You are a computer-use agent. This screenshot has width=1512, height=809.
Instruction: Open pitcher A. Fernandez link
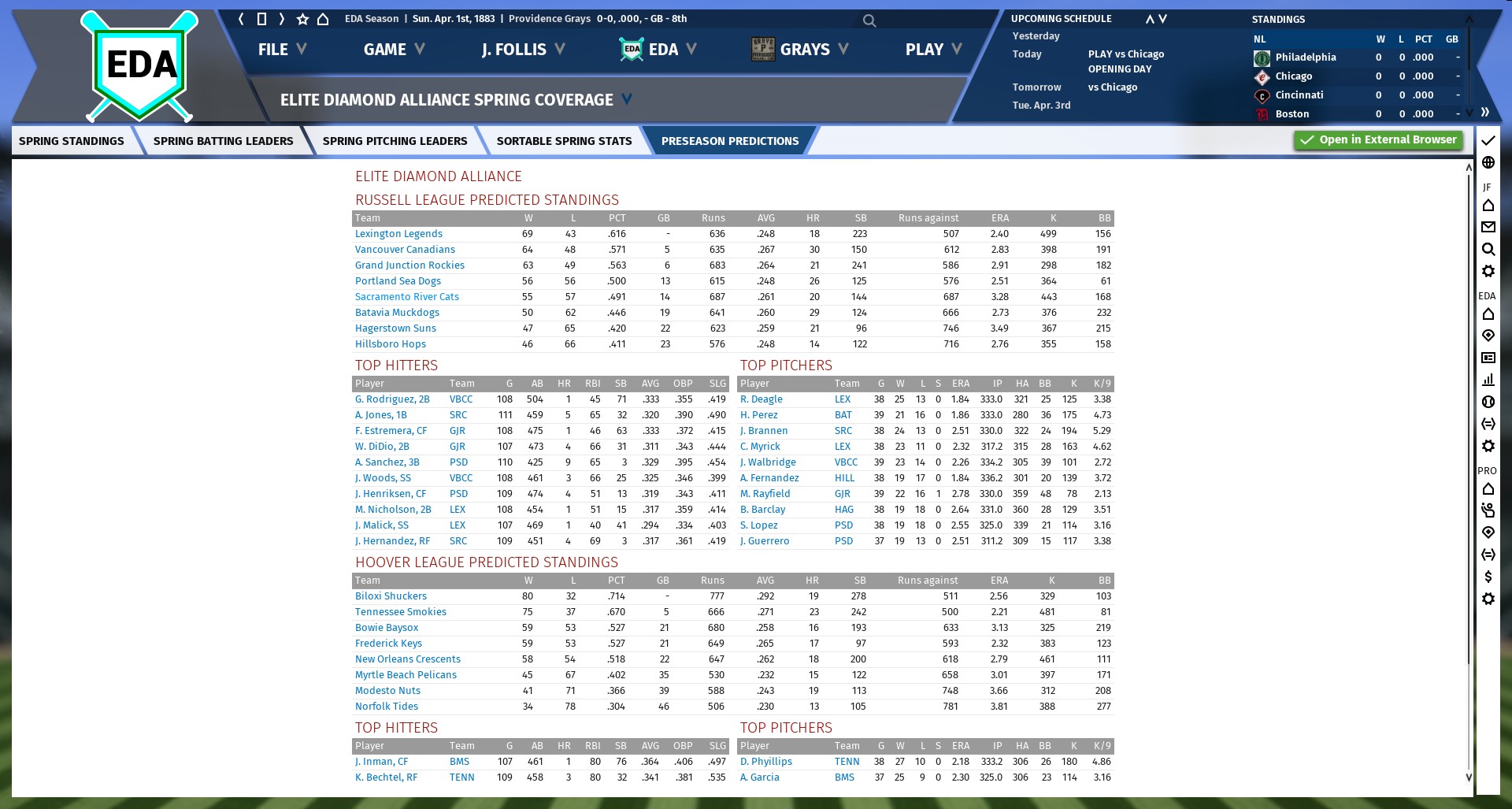(769, 478)
